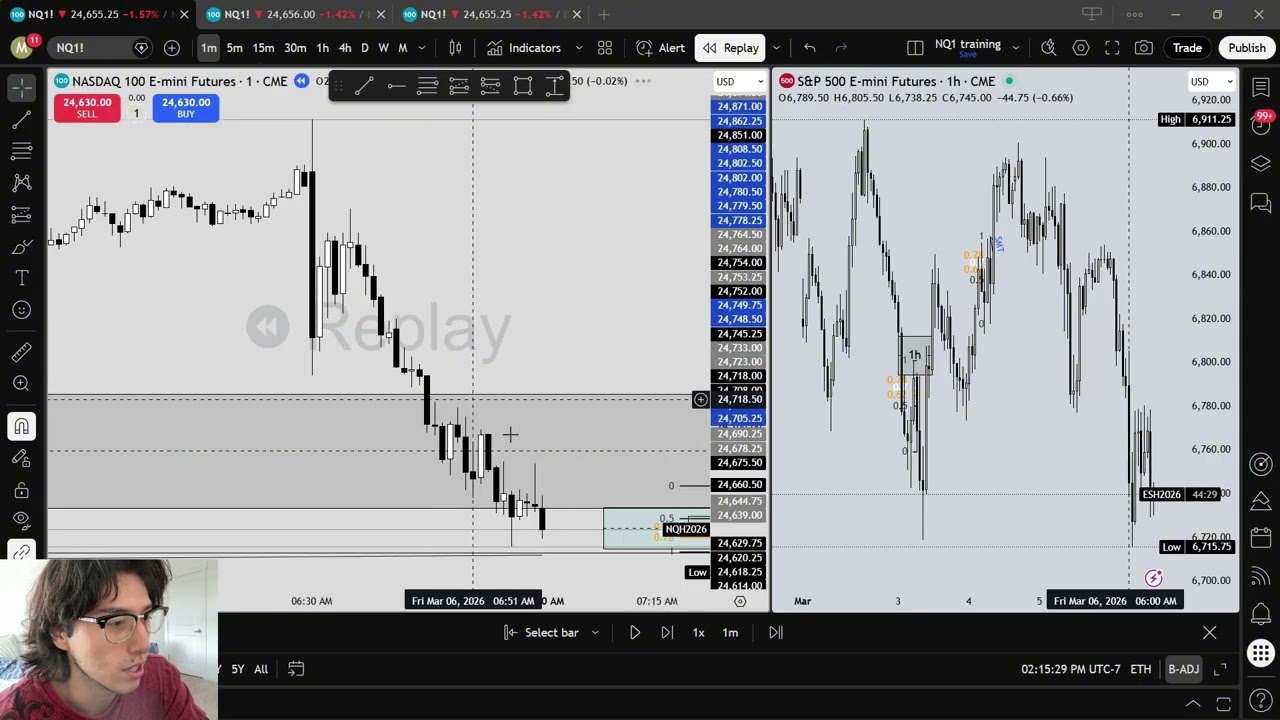Open USD currency dropdown on S&P 500 chart

coord(1212,82)
